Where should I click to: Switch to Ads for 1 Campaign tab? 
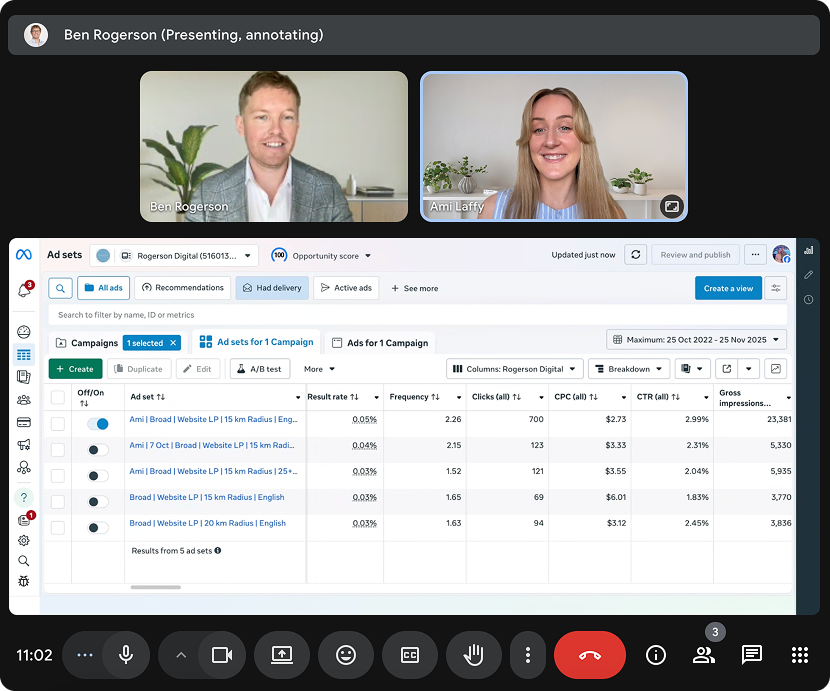coord(380,343)
